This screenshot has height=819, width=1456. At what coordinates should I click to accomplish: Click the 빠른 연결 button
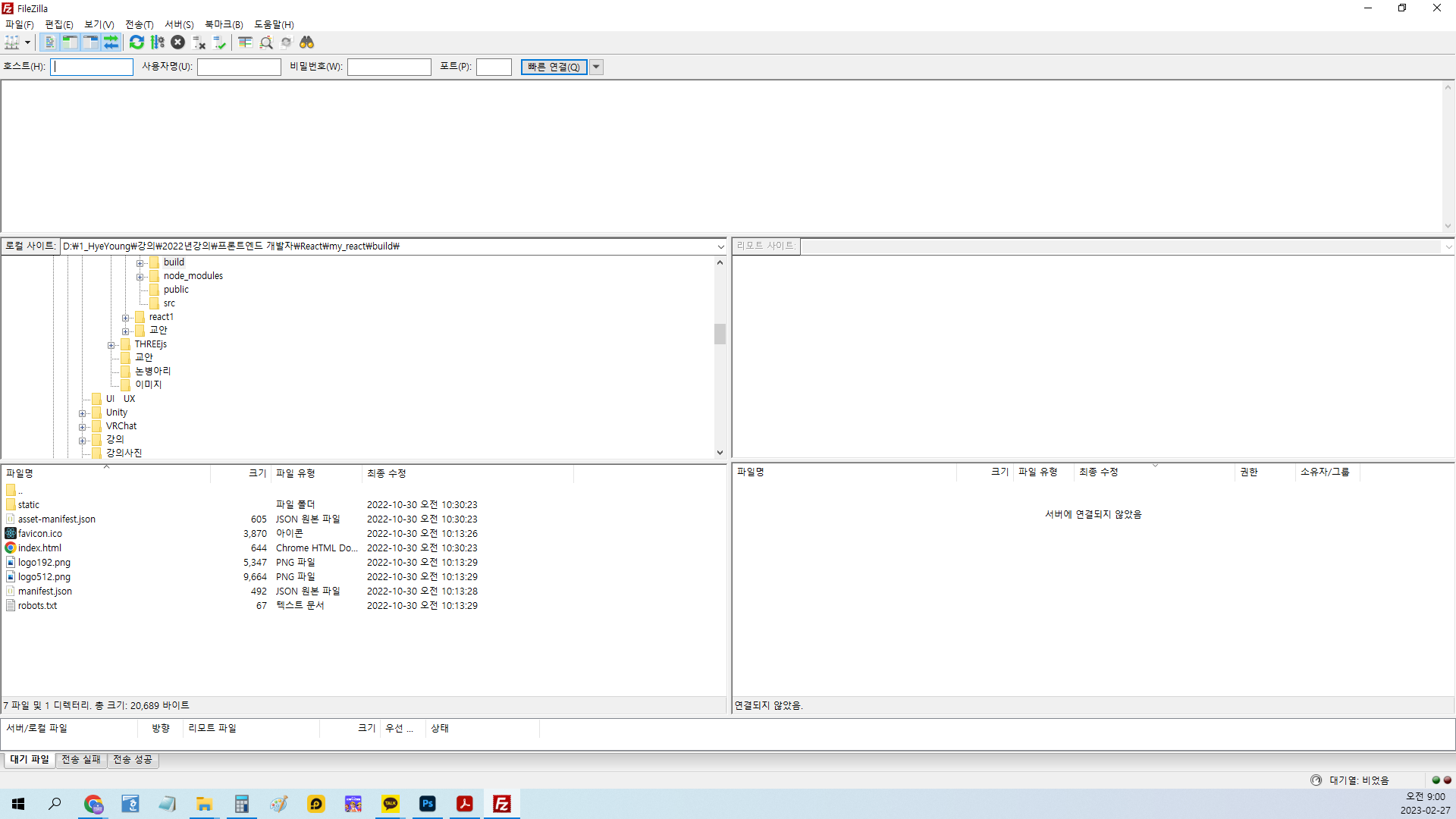[x=554, y=67]
